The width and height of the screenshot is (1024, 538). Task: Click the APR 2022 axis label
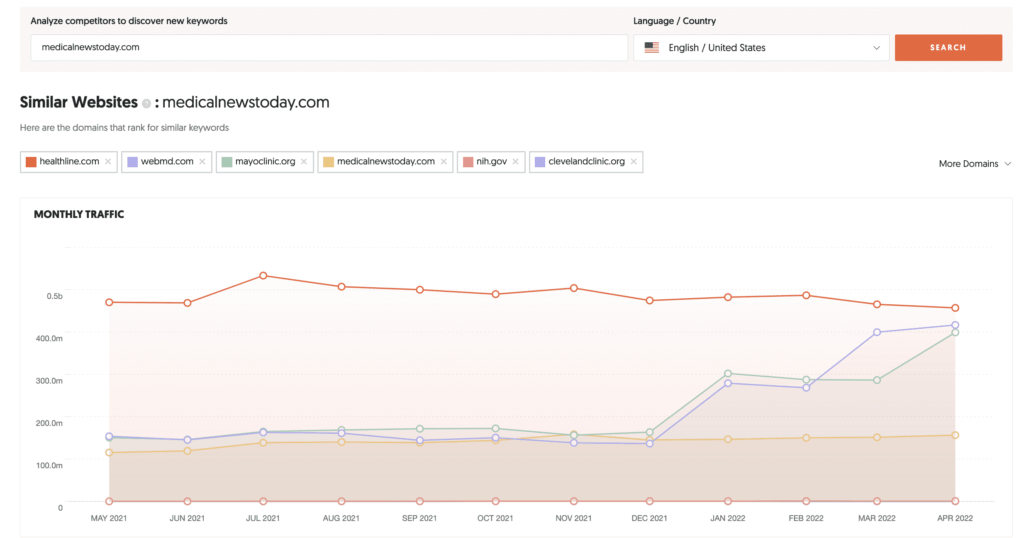[955, 518]
